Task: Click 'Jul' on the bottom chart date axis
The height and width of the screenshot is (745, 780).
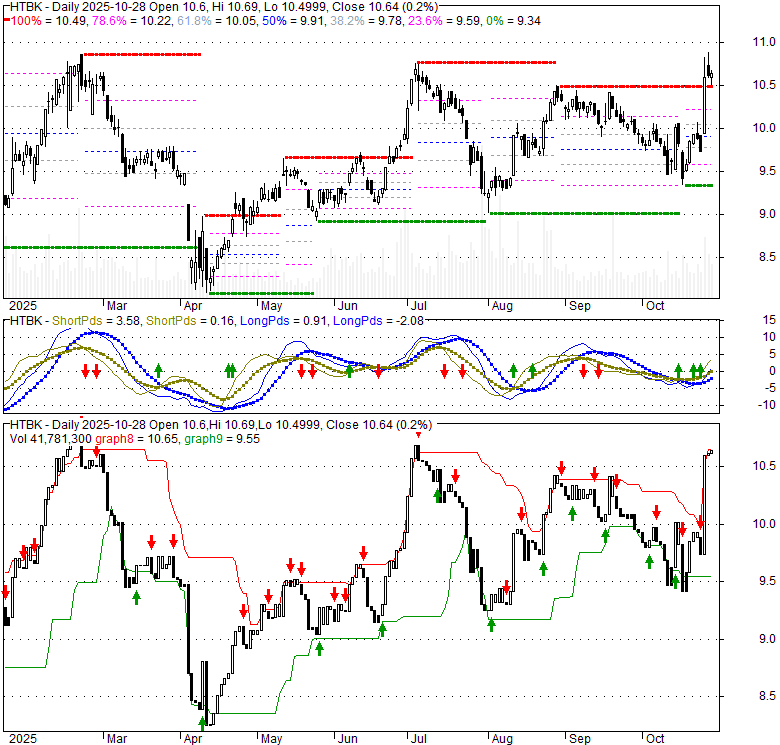Action: pyautogui.click(x=418, y=739)
